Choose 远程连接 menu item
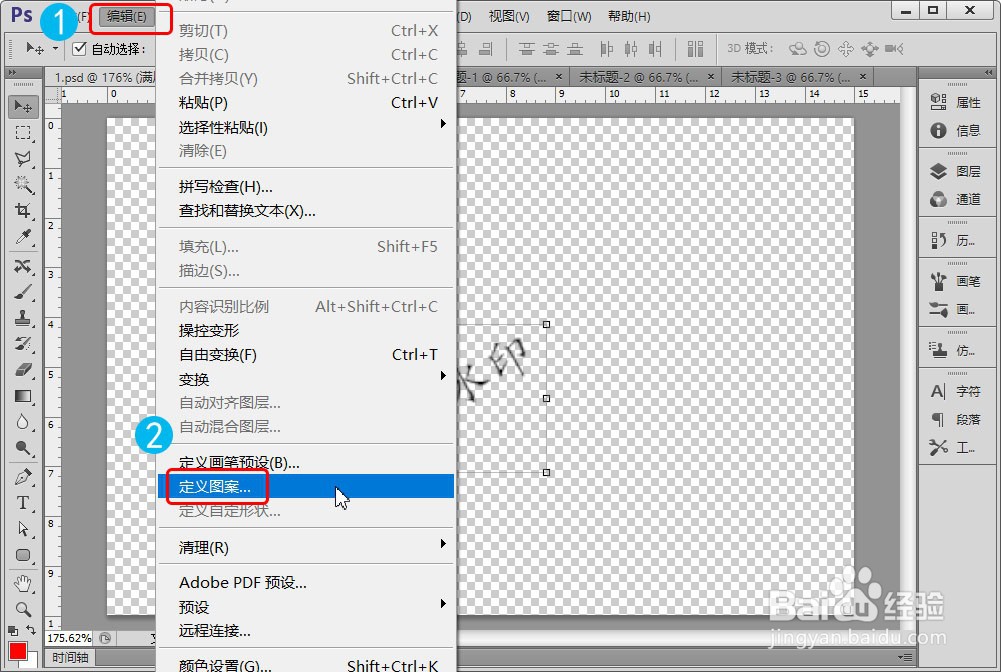The image size is (1001, 672). coord(306,631)
